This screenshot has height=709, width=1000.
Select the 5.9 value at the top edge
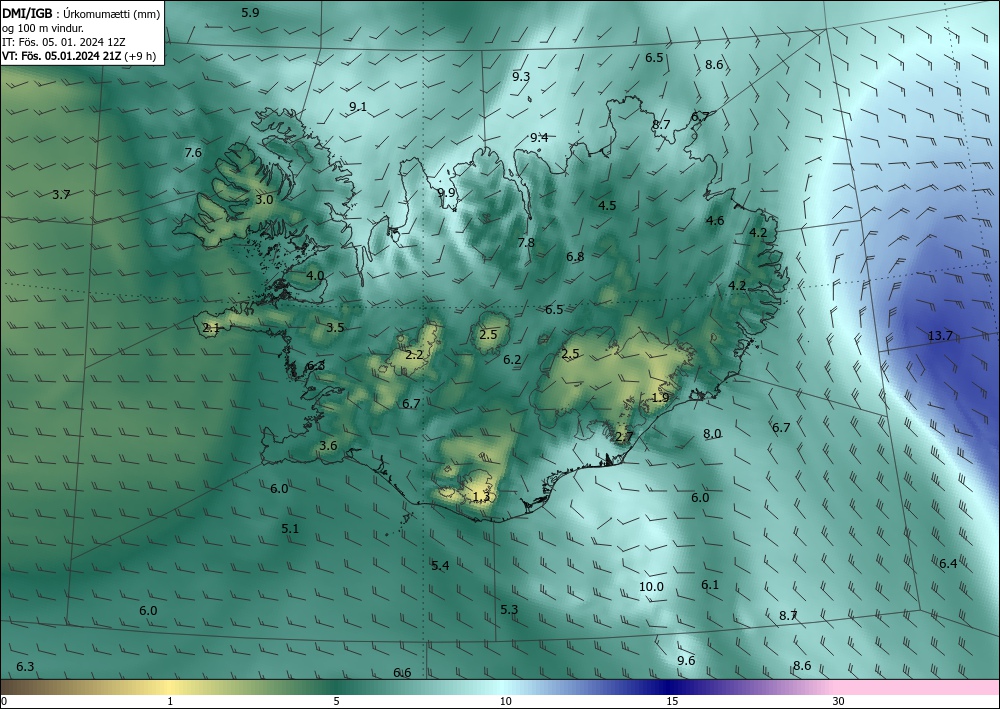click(x=250, y=12)
